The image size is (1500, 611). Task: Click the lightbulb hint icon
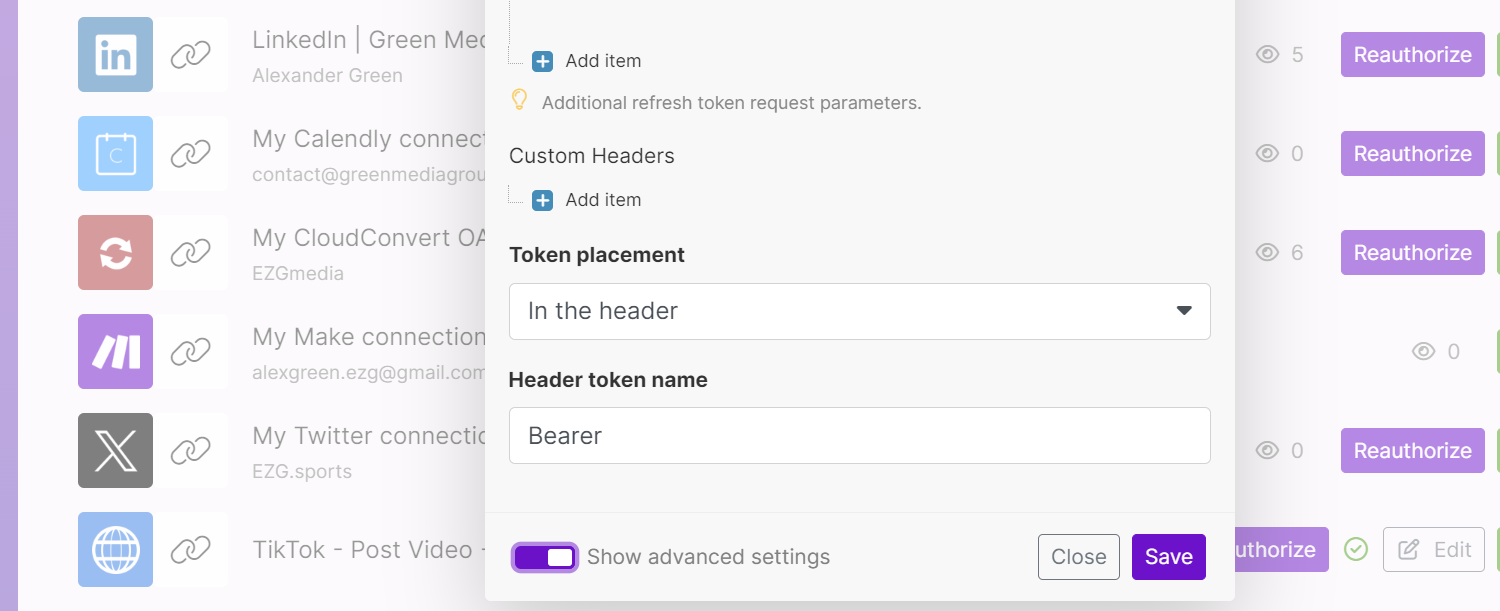click(519, 100)
